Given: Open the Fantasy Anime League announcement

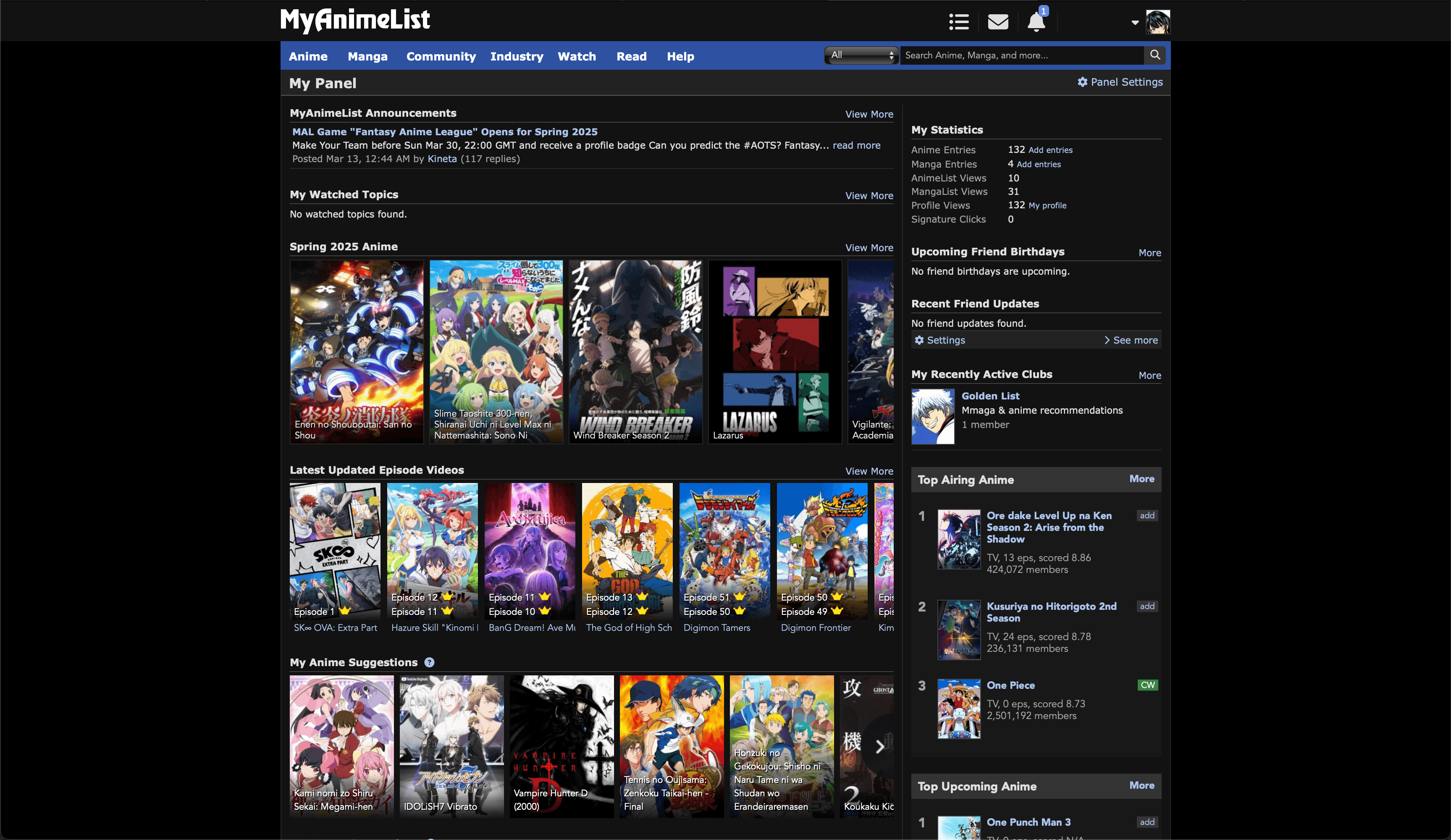Looking at the screenshot, I should tap(444, 132).
